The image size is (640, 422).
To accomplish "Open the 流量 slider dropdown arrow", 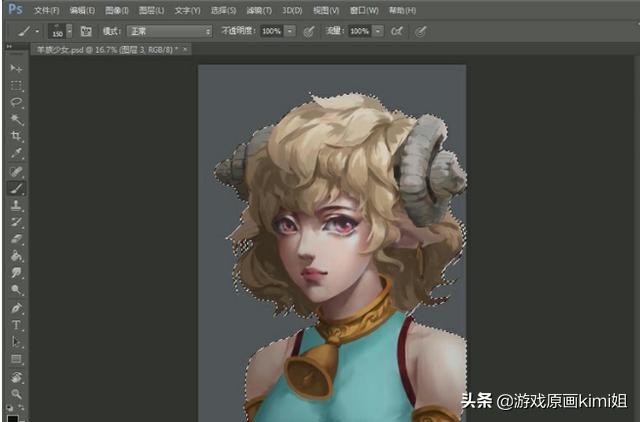I will tap(378, 31).
